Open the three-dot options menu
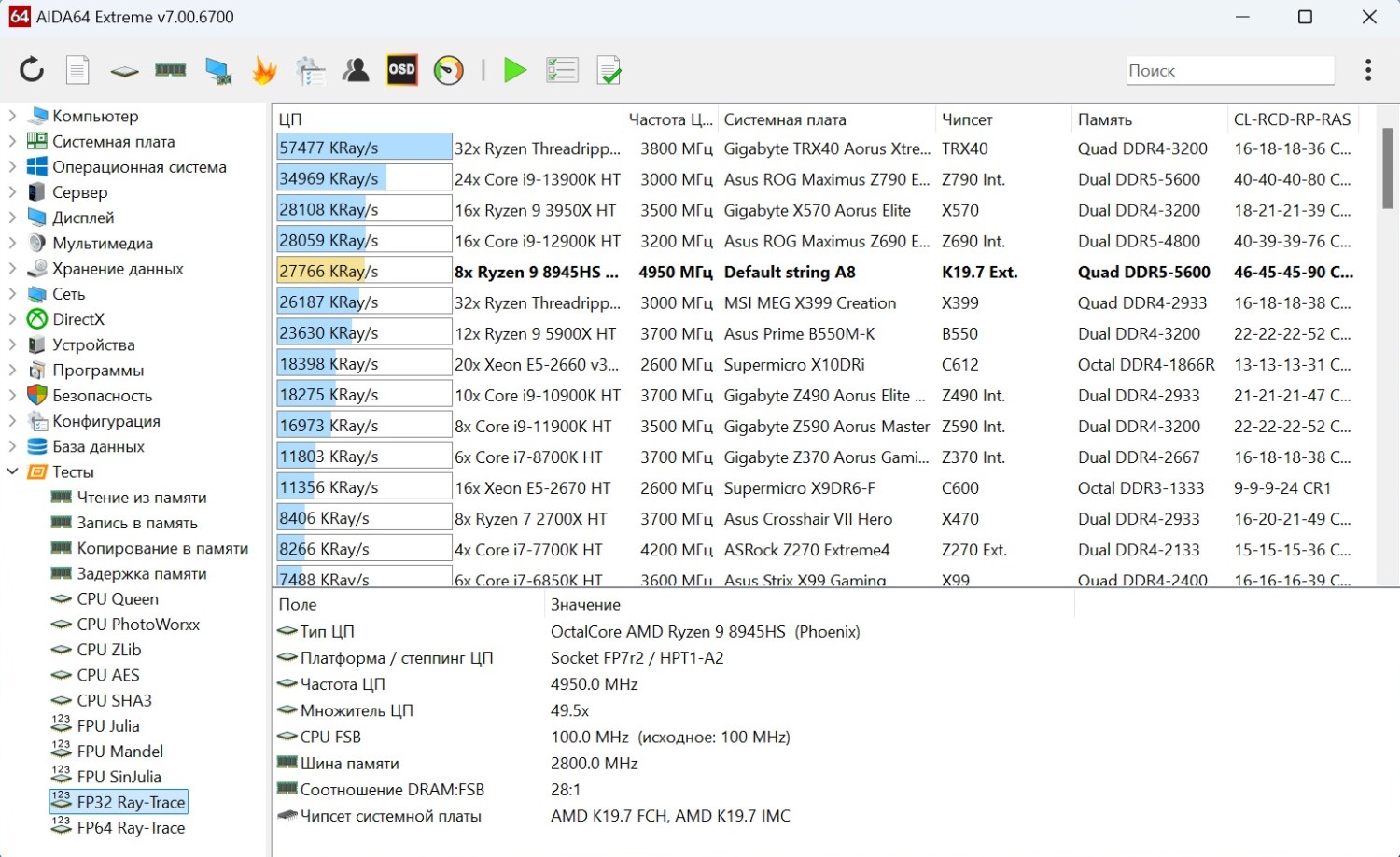This screenshot has width=1400, height=857. point(1367,70)
